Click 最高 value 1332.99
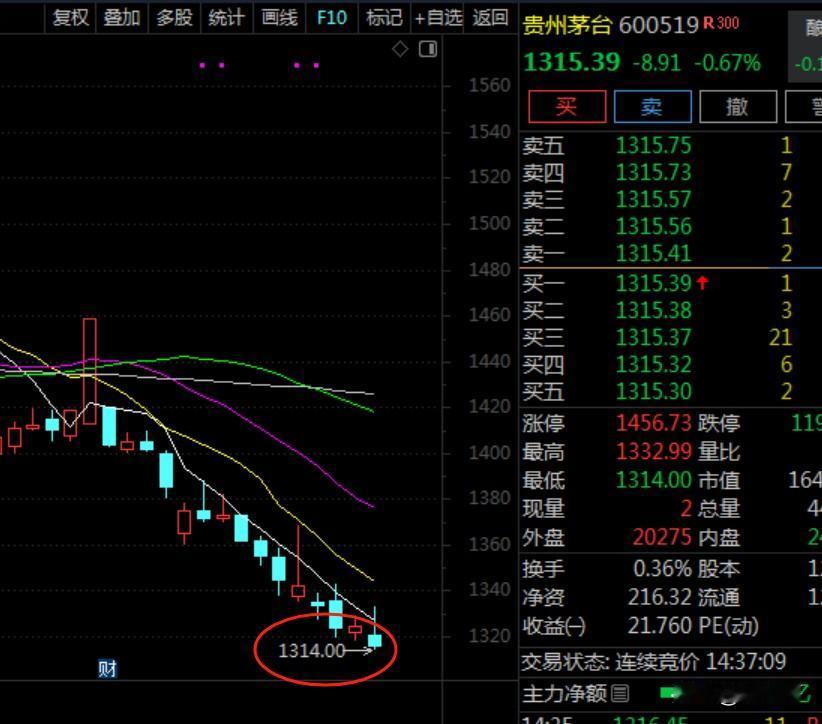The width and height of the screenshot is (822, 724). coord(654,451)
